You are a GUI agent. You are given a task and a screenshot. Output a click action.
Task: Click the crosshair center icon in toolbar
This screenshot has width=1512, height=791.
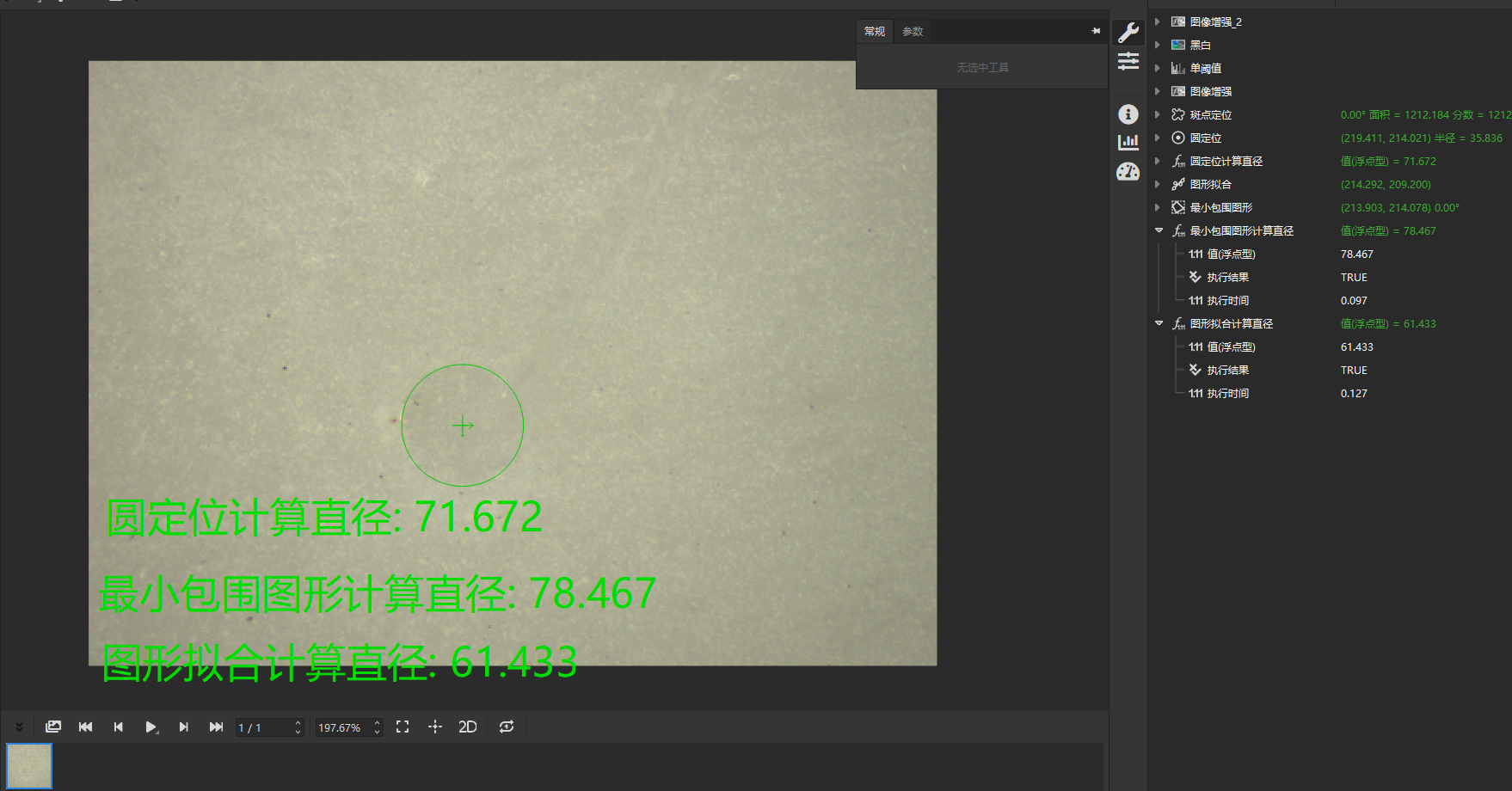[435, 727]
